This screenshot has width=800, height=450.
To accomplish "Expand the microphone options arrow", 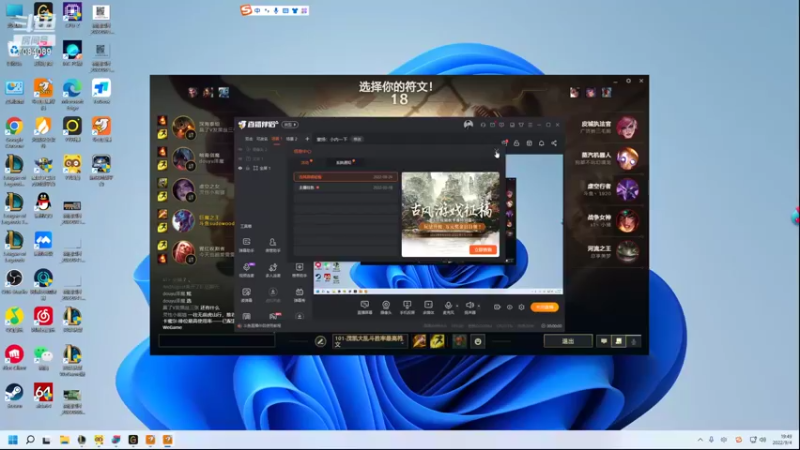I will [x=457, y=306].
